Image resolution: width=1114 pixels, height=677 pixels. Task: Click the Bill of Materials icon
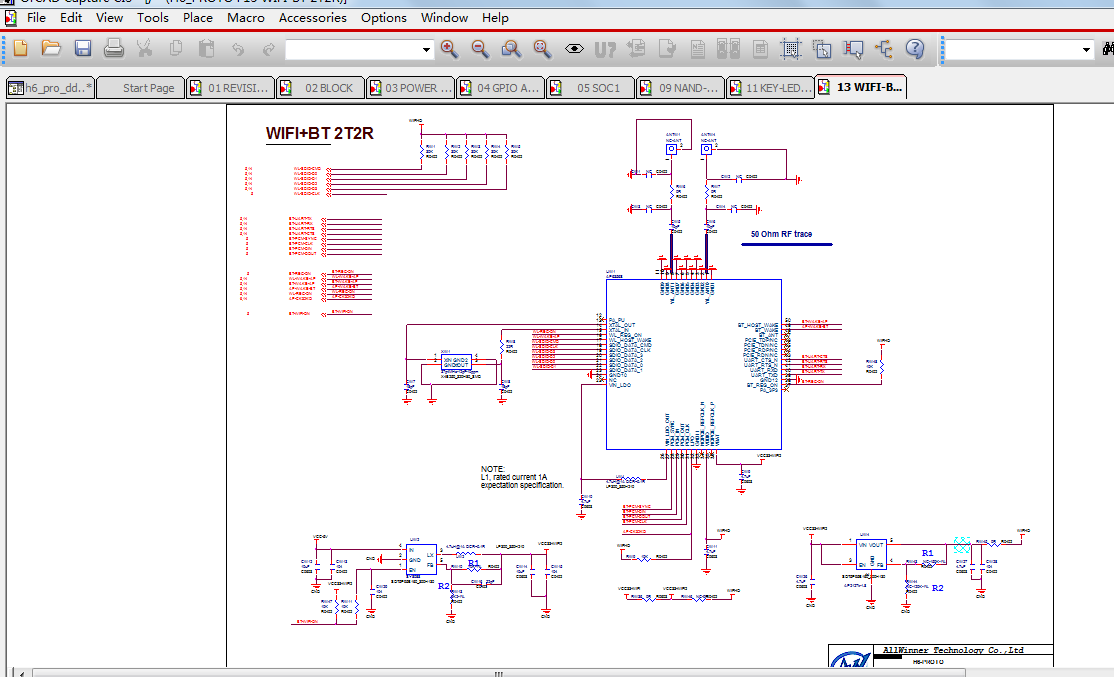coord(760,48)
